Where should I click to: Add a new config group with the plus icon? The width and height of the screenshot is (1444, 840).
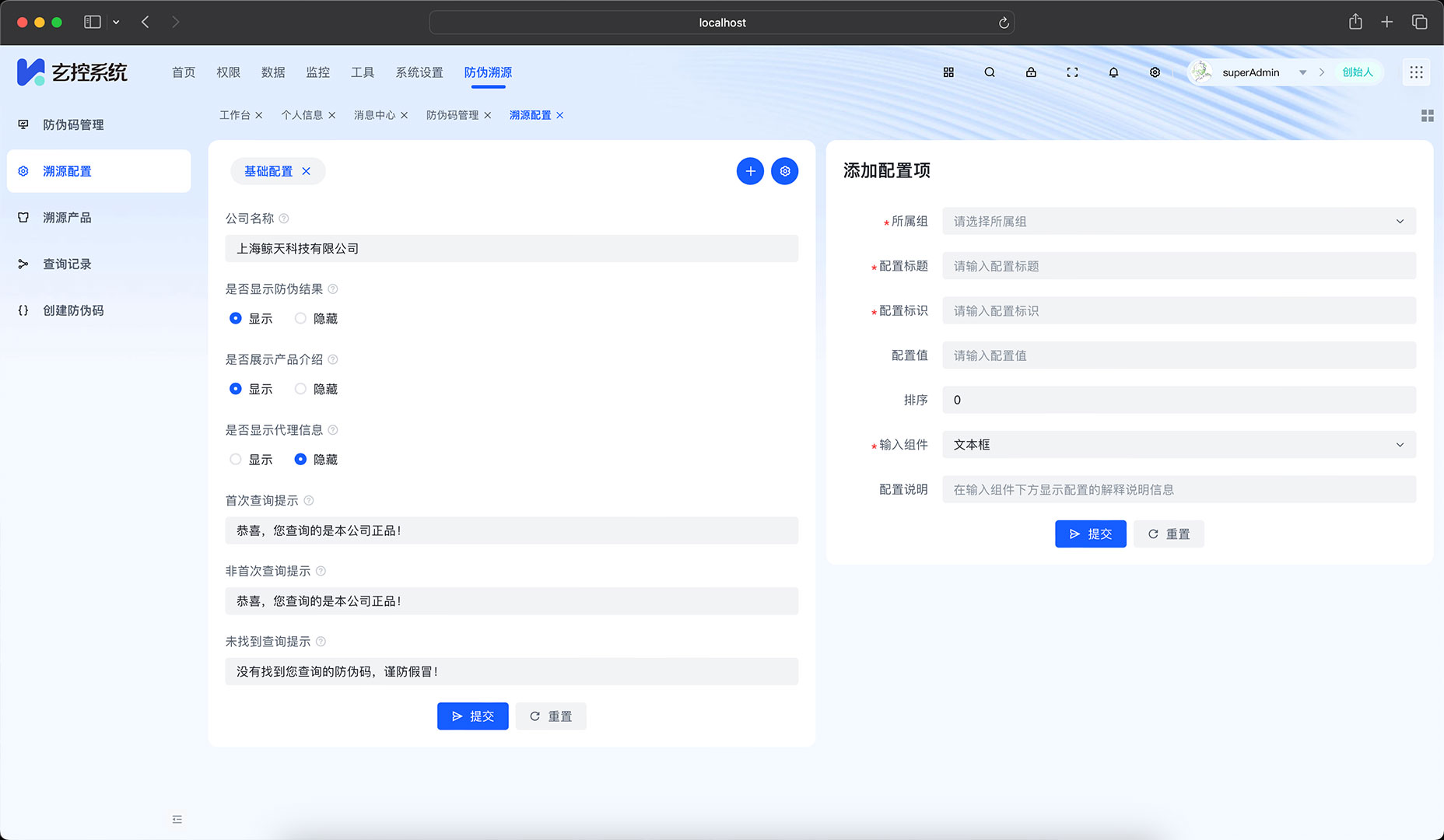[x=749, y=170]
